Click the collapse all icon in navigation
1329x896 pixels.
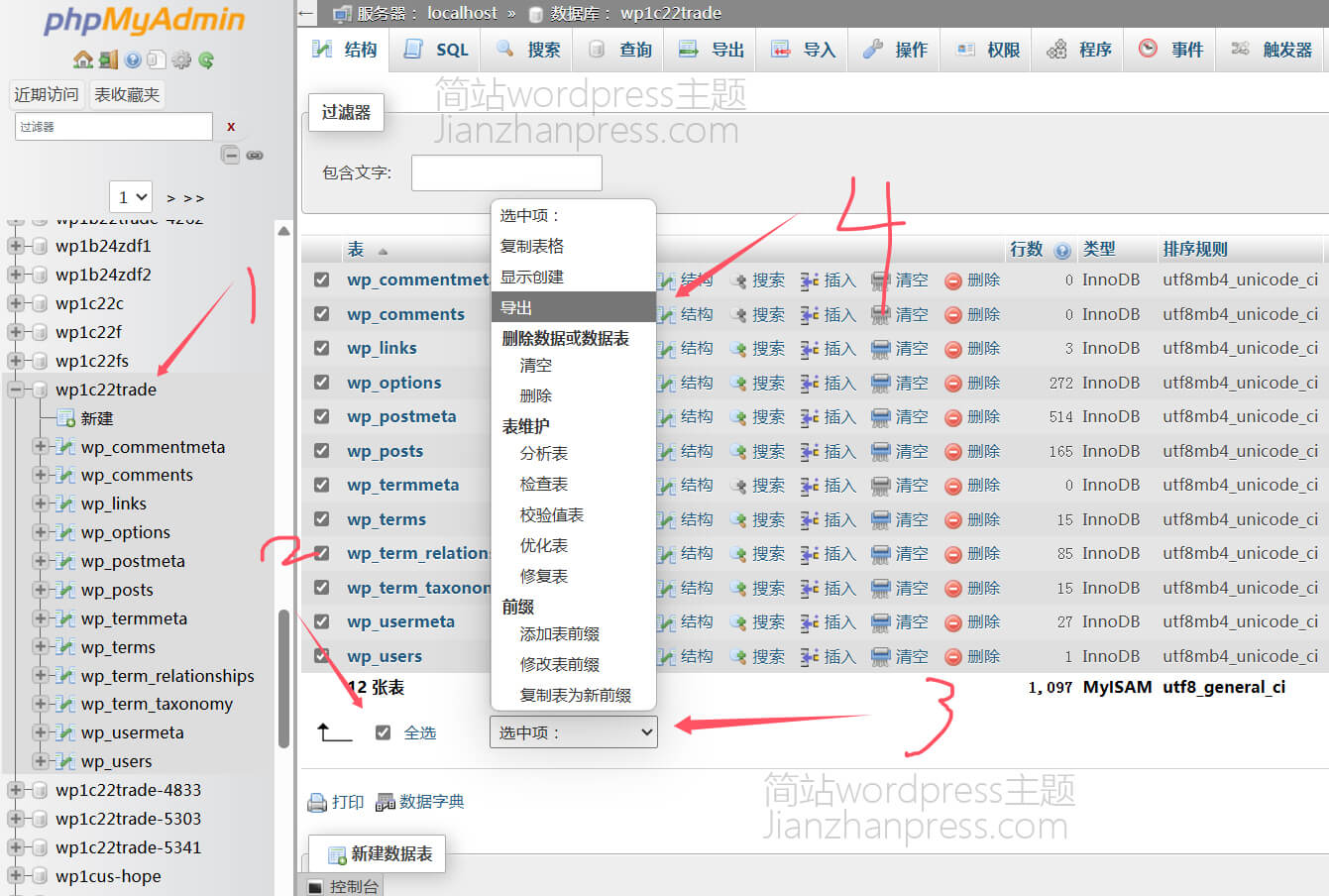pos(230,155)
